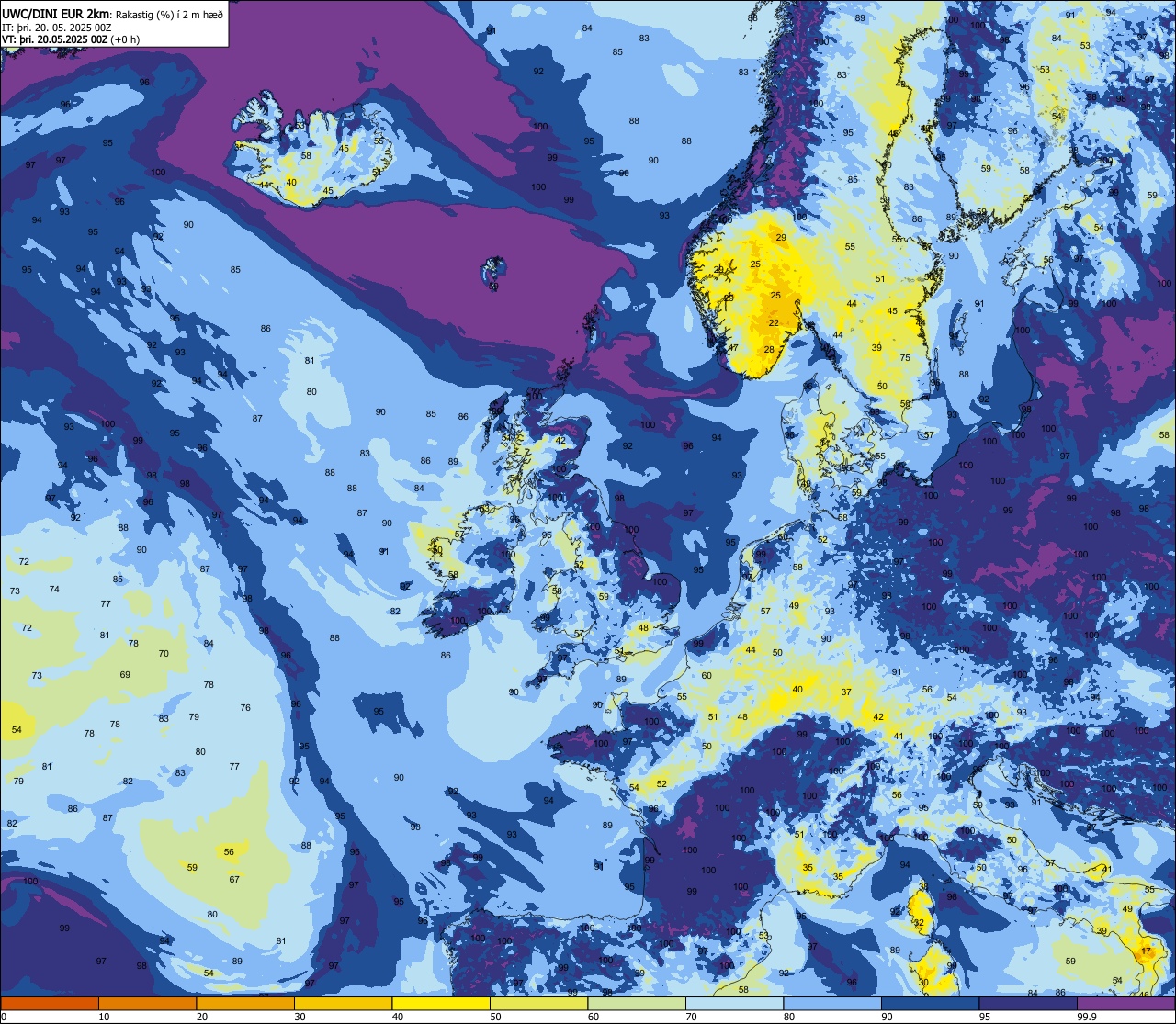
Task: Click the value '17' in the bottom-right corner
Action: tap(1145, 951)
